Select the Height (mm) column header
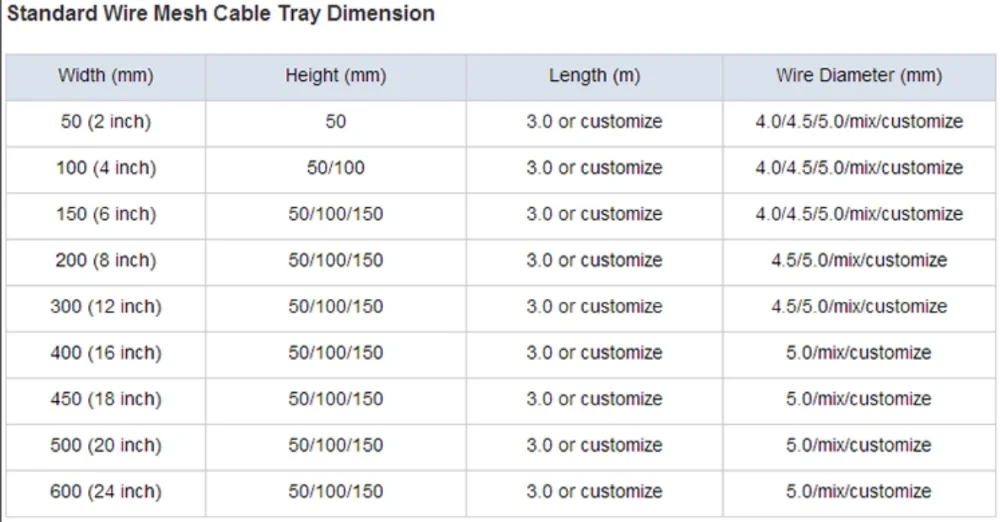The height and width of the screenshot is (522, 1000). click(335, 76)
